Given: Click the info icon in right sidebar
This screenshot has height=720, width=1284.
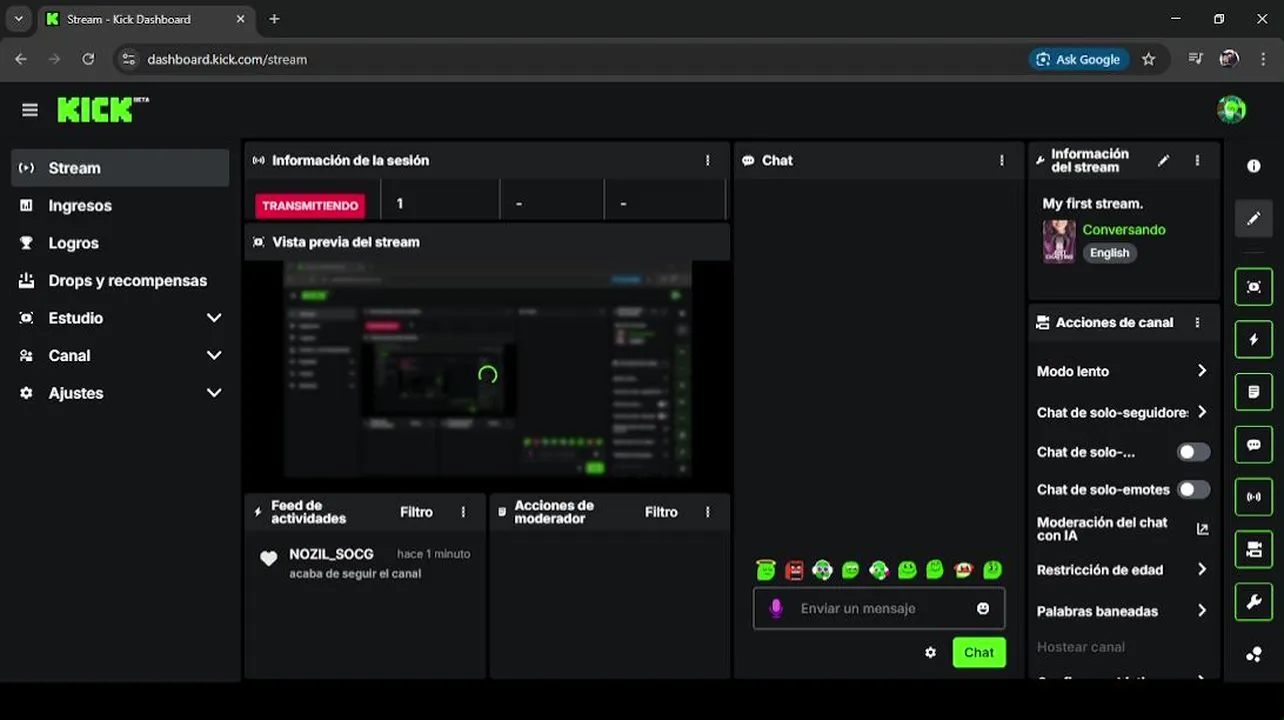Looking at the screenshot, I should click(x=1253, y=166).
